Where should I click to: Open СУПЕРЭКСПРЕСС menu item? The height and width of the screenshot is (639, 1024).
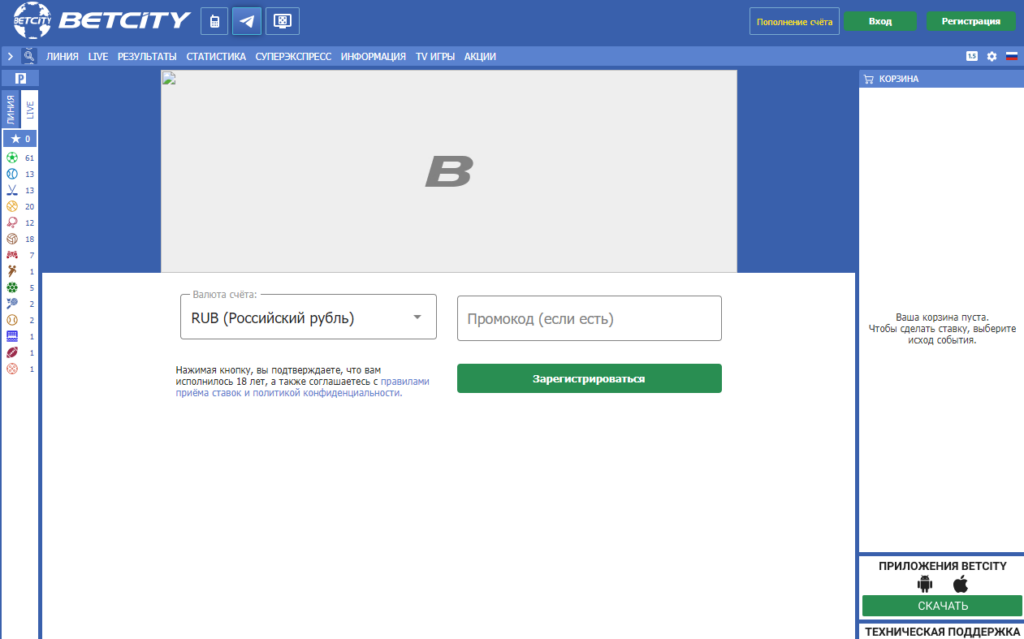point(293,57)
